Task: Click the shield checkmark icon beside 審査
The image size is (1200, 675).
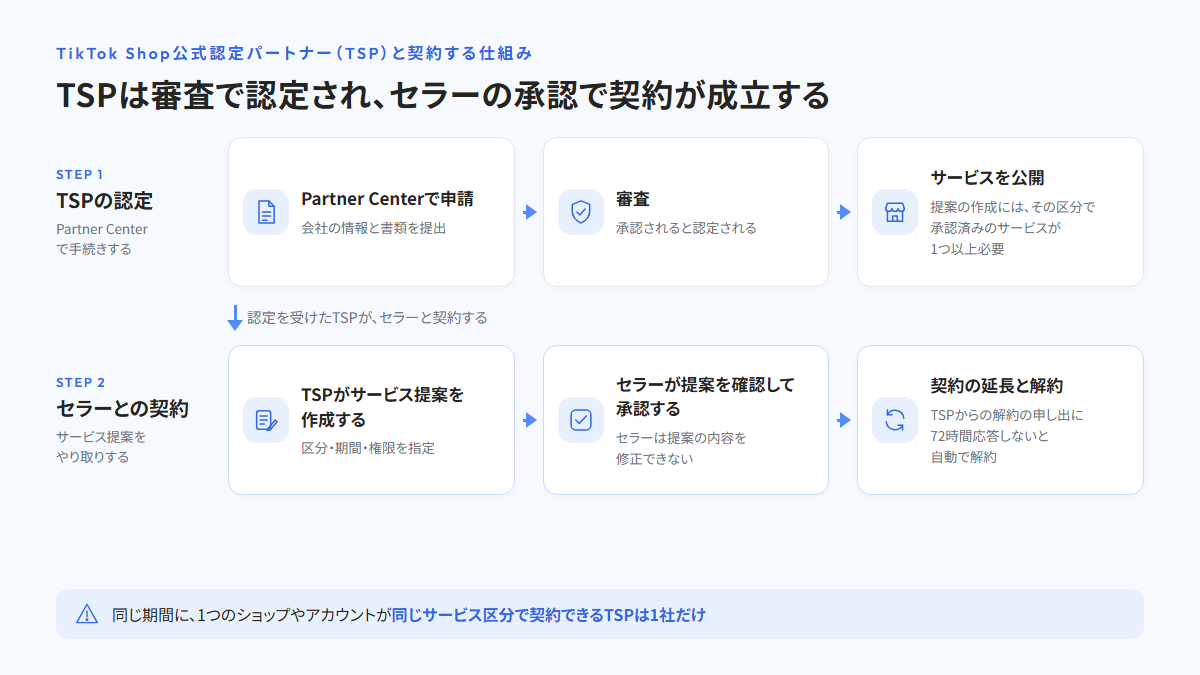Action: coord(581,212)
